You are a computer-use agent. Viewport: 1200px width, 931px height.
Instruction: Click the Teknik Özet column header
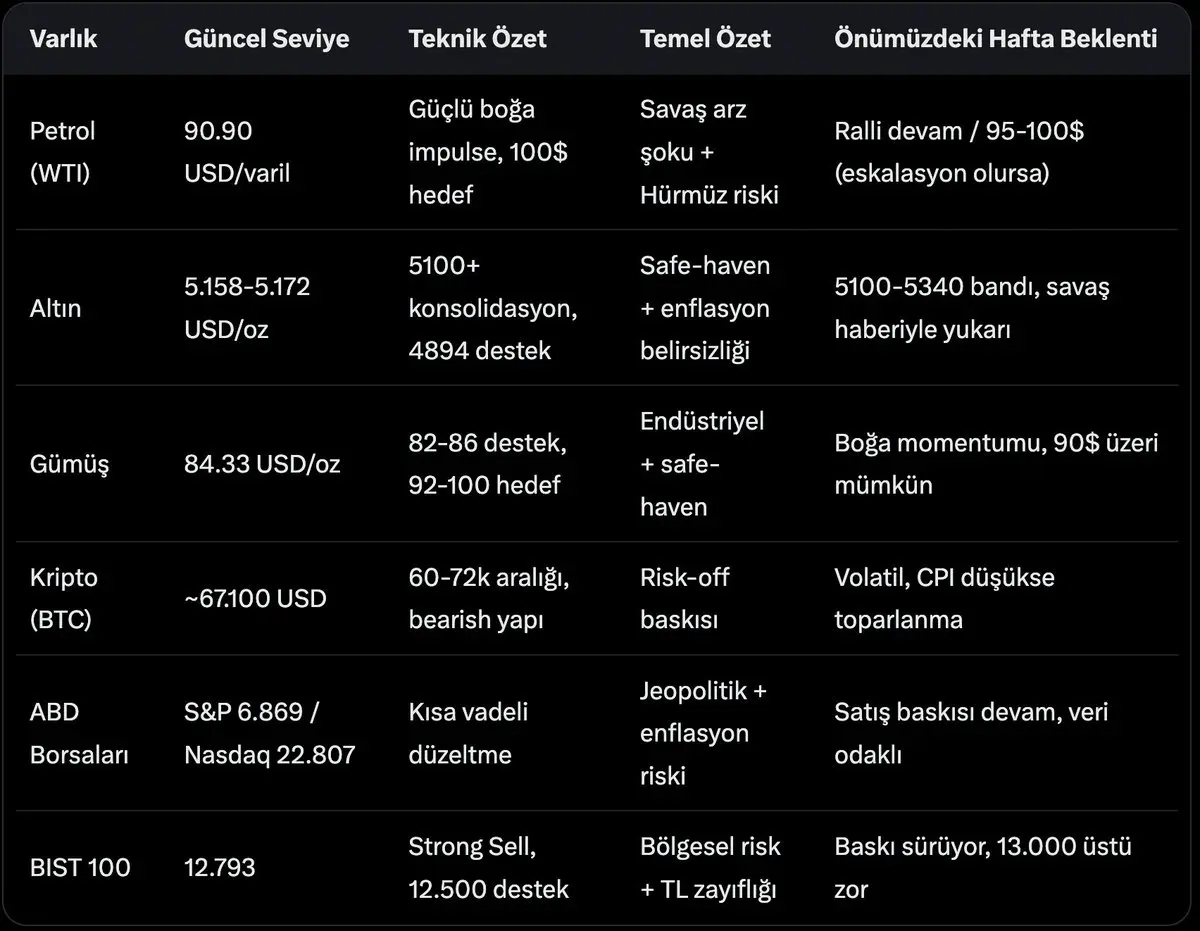click(x=477, y=39)
